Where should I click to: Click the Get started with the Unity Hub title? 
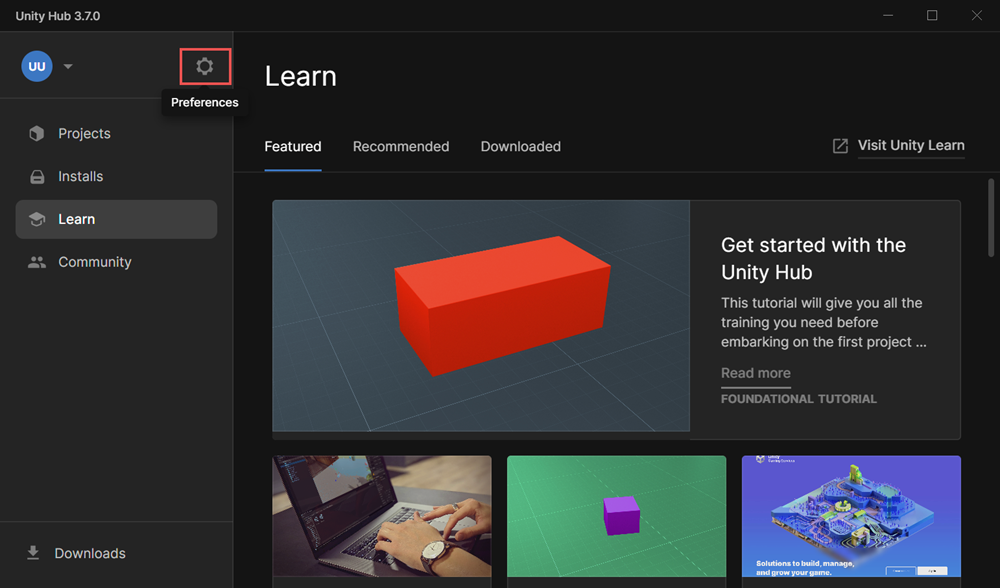(x=814, y=258)
